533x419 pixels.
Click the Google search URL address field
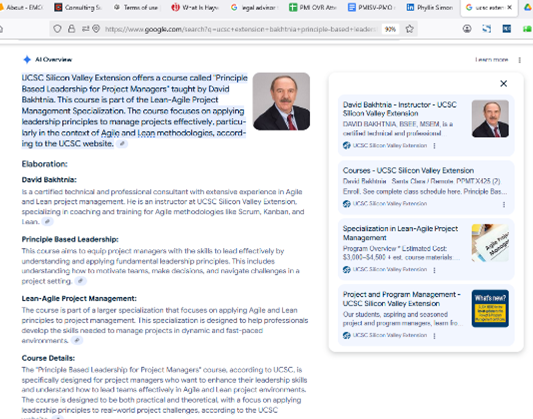(241, 29)
